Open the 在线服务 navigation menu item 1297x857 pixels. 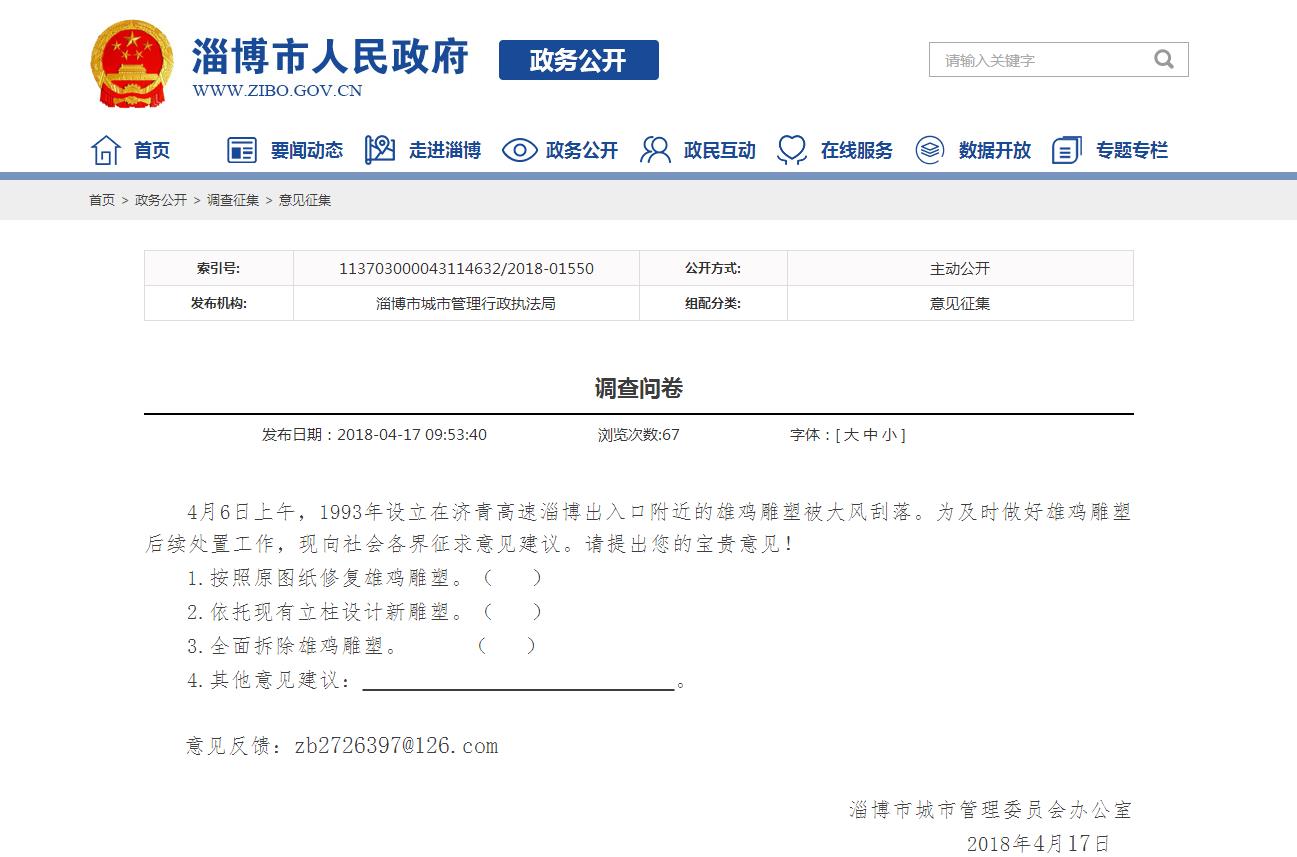pos(856,150)
